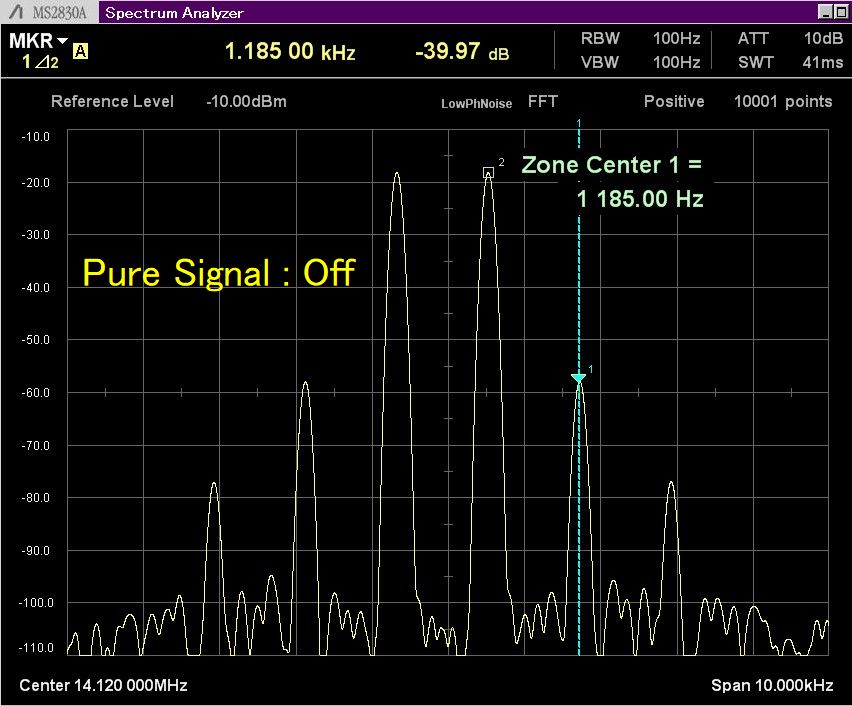Select the VBW 100Hz value

676,62
